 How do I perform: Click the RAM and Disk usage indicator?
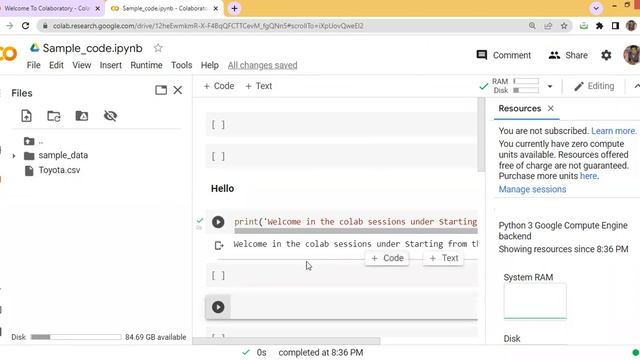tap(516, 86)
